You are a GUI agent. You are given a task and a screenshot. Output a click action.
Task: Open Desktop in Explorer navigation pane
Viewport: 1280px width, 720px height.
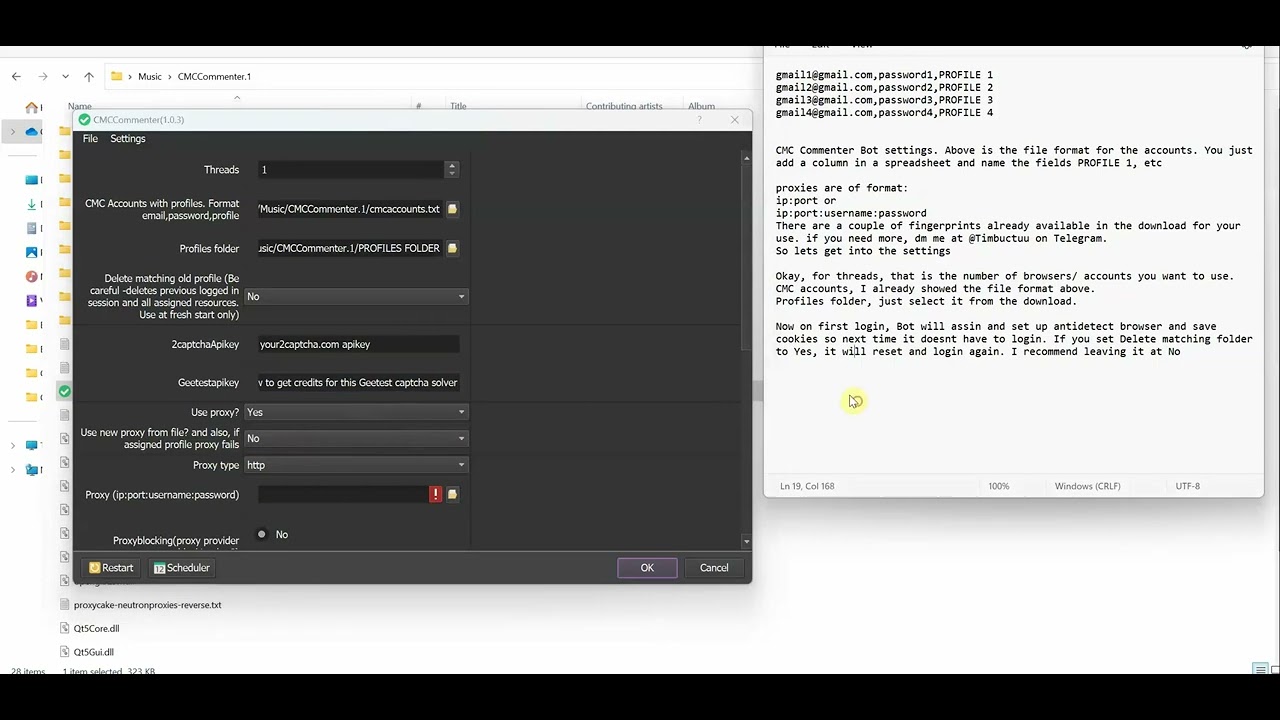33,180
